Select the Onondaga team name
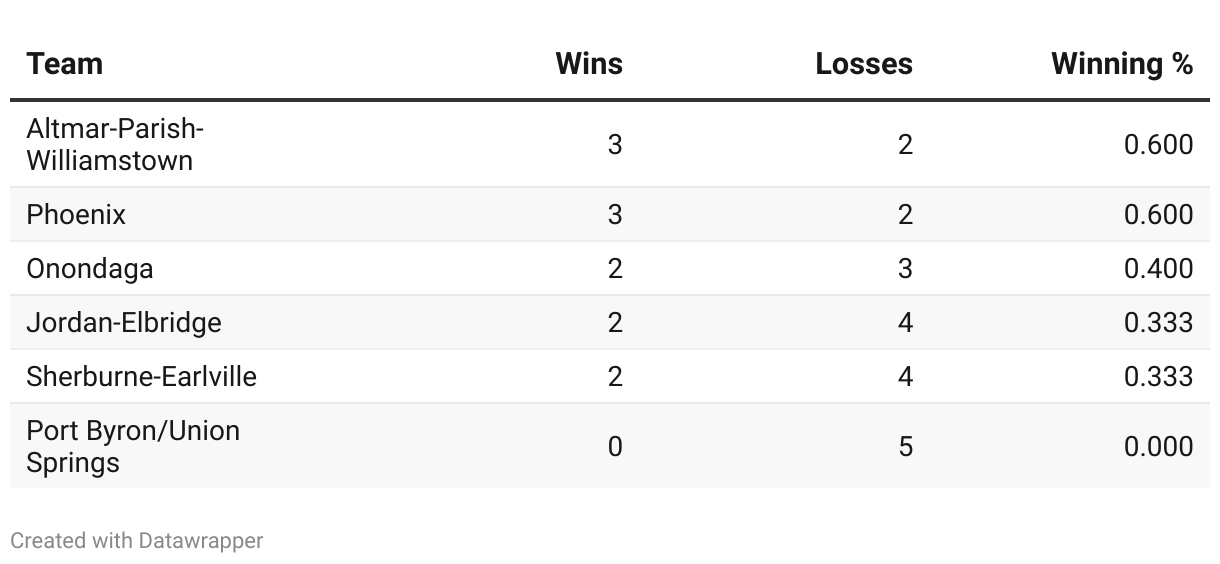Screen dimensions: 1220x564 tap(90, 269)
